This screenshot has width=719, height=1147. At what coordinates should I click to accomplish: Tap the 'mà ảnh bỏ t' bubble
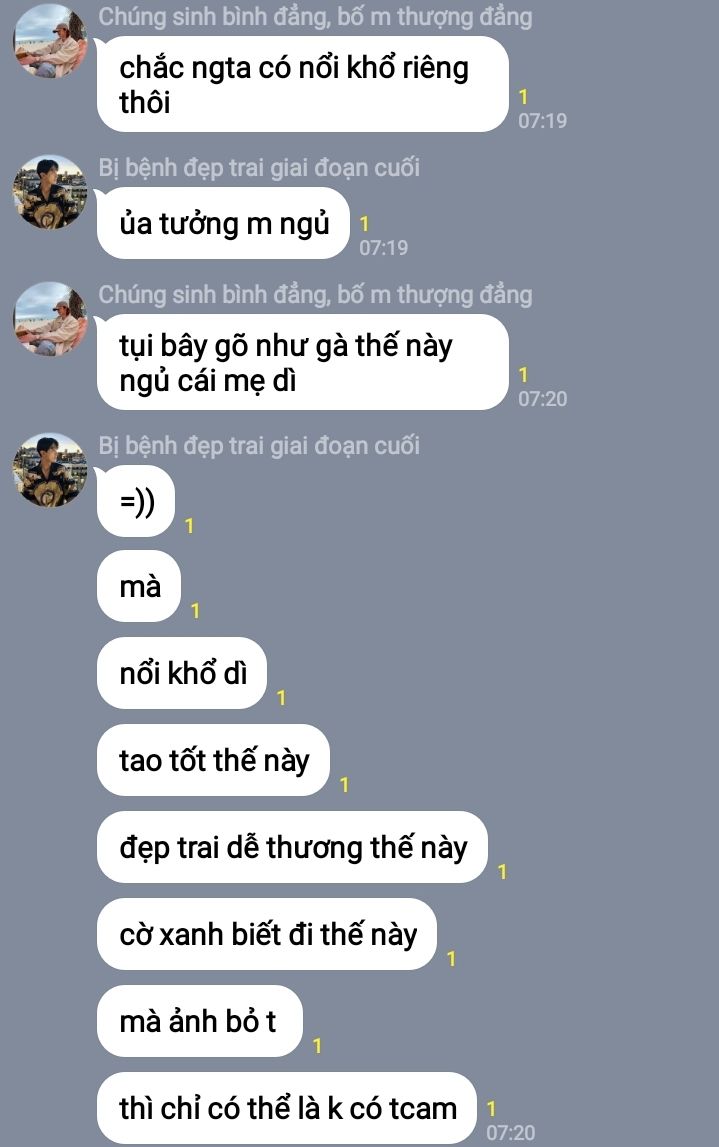(200, 1021)
